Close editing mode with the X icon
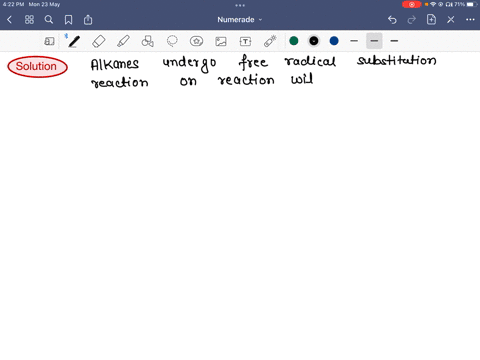 point(451,20)
